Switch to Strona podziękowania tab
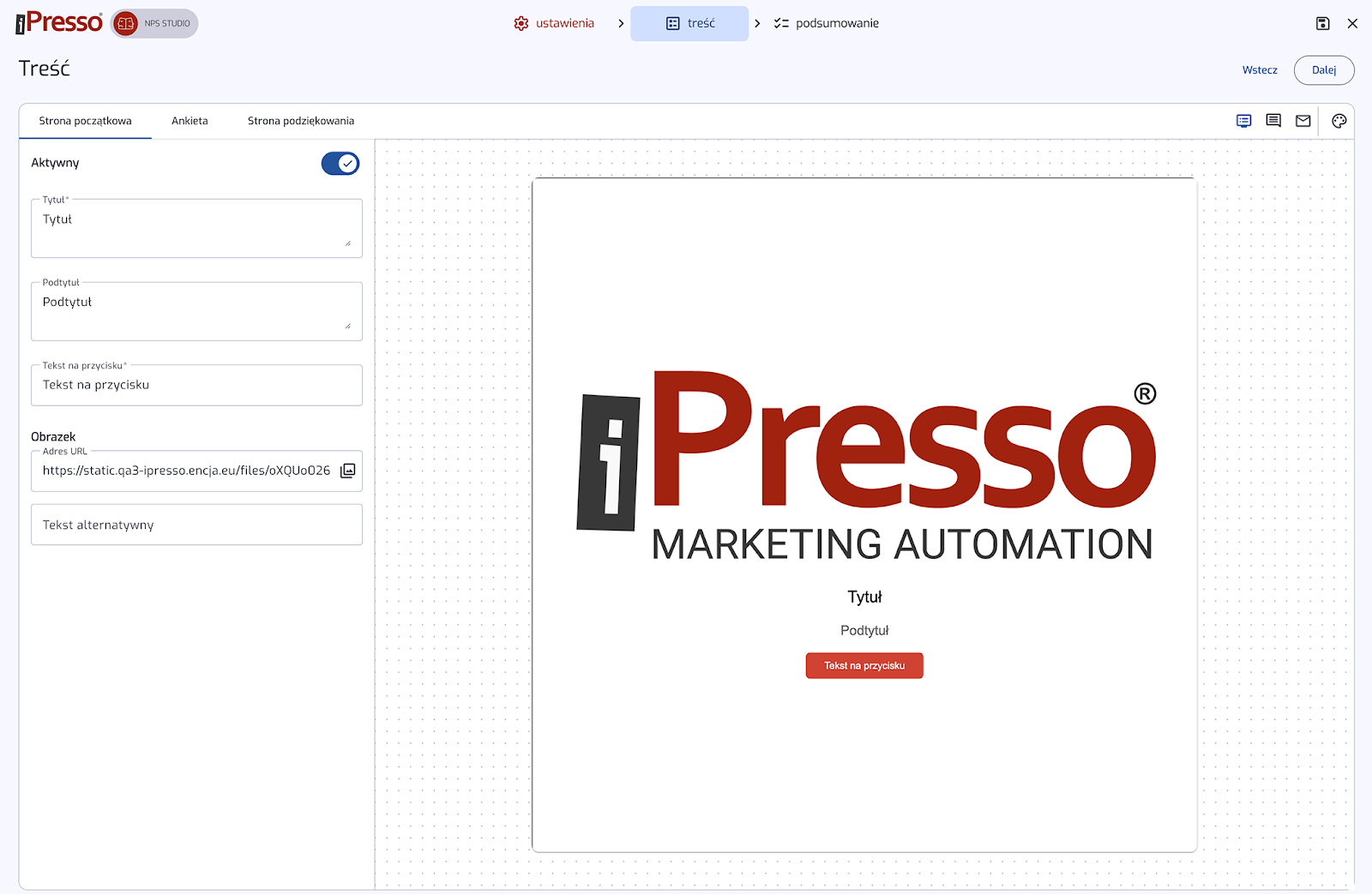Screen dimensions: 1372x894 [301, 121]
